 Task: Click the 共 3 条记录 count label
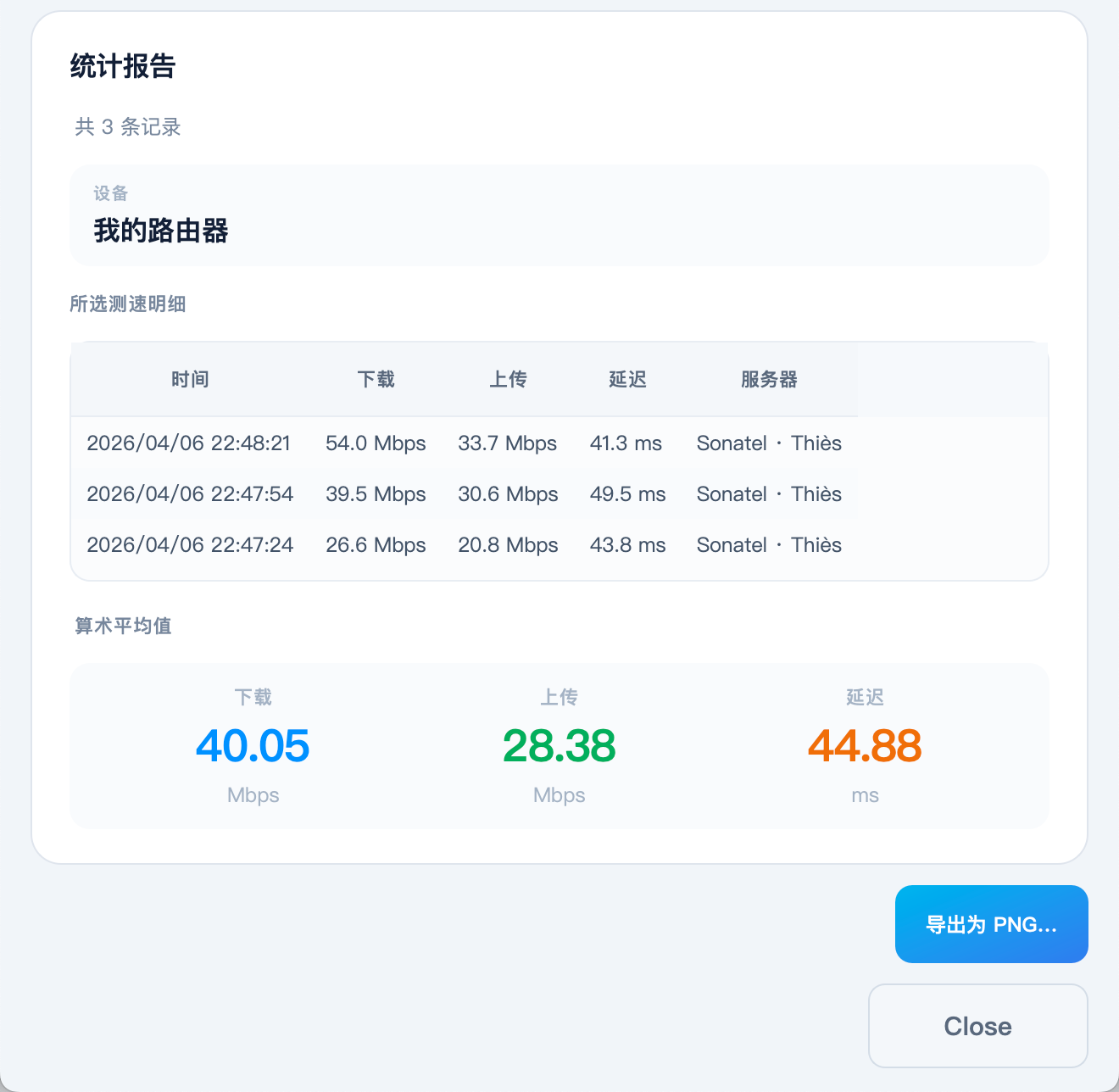point(126,127)
